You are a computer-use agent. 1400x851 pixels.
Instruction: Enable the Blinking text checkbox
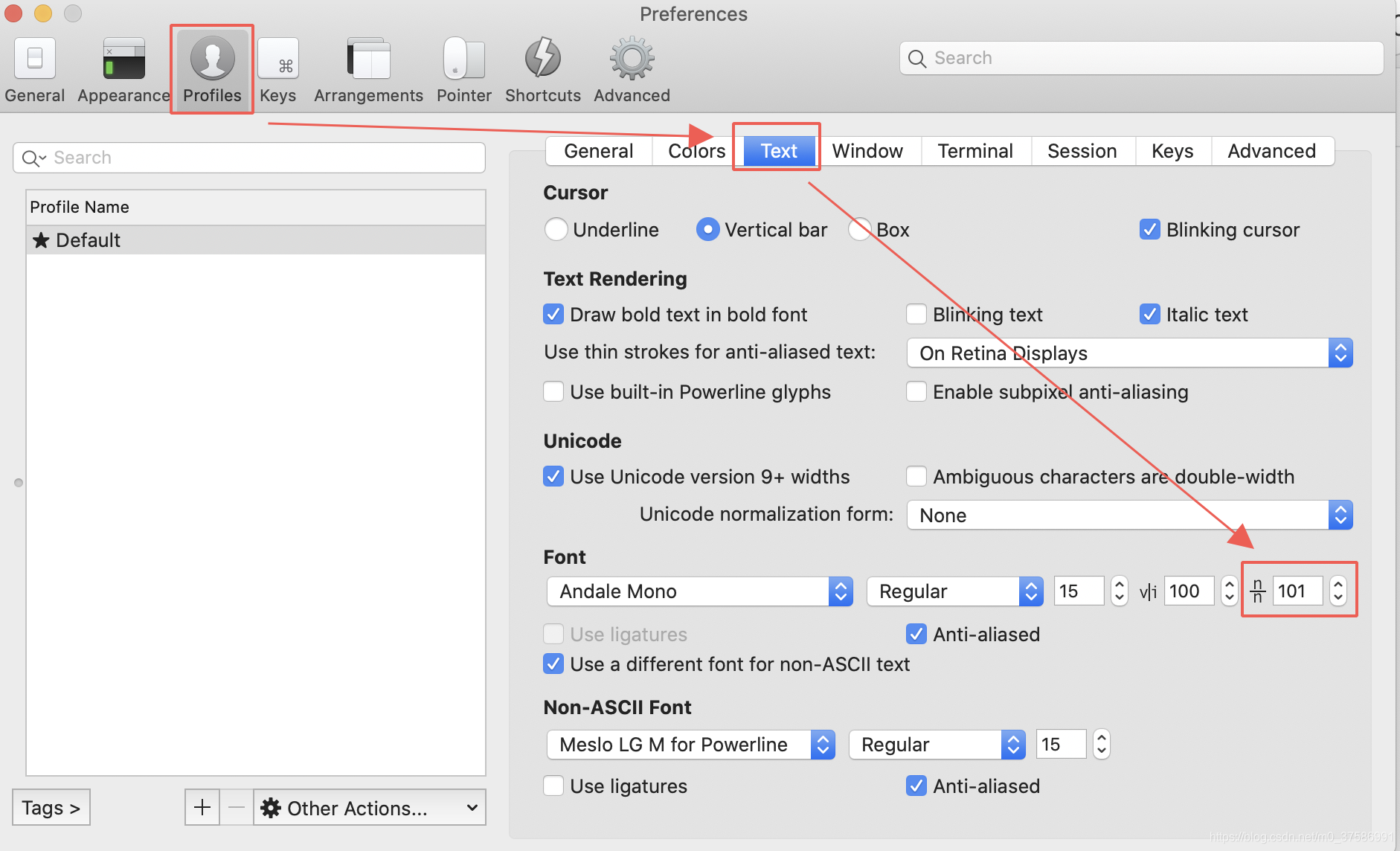tap(916, 314)
